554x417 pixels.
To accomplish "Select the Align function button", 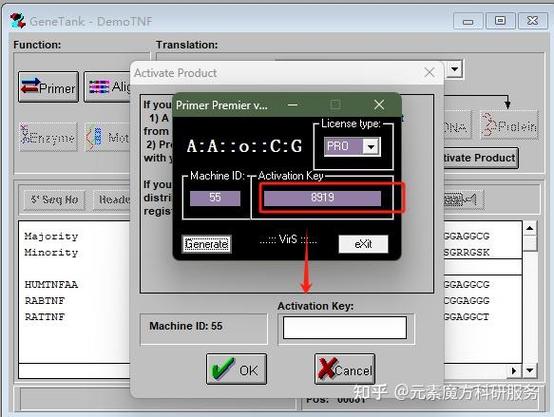I will (107, 87).
